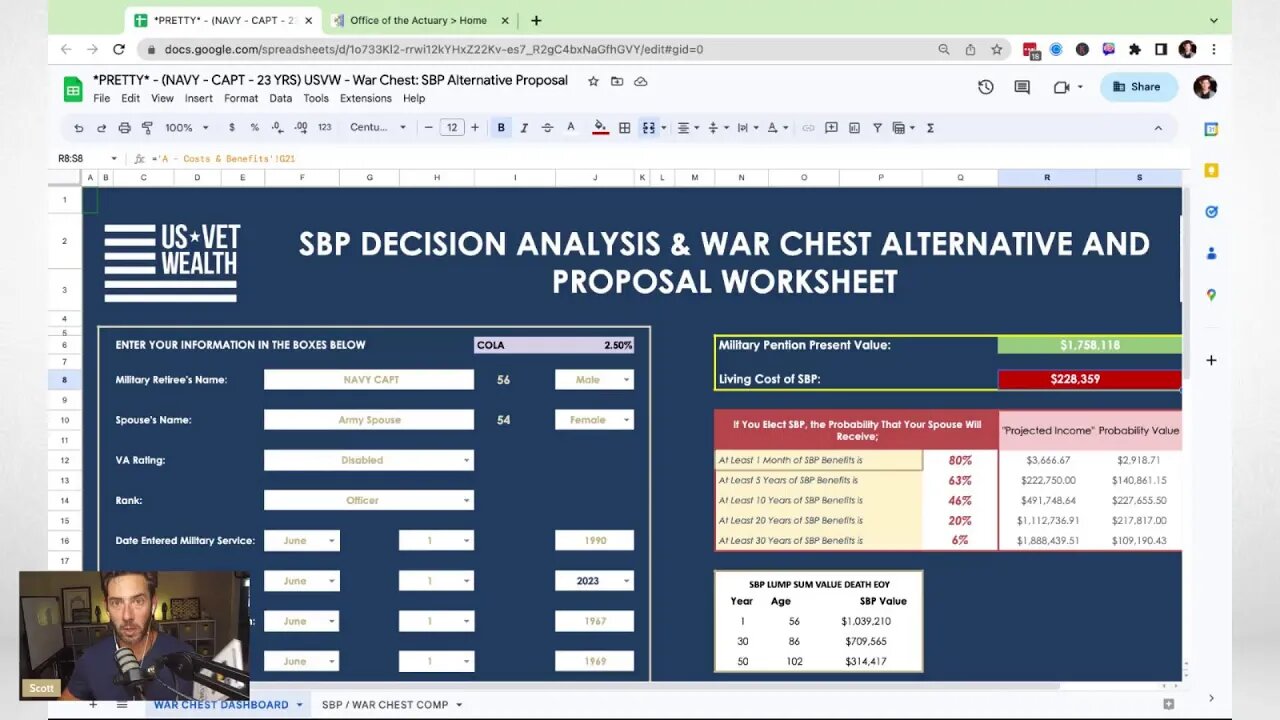Toggle italic formatting
The width and height of the screenshot is (1280, 720).
pyautogui.click(x=524, y=128)
